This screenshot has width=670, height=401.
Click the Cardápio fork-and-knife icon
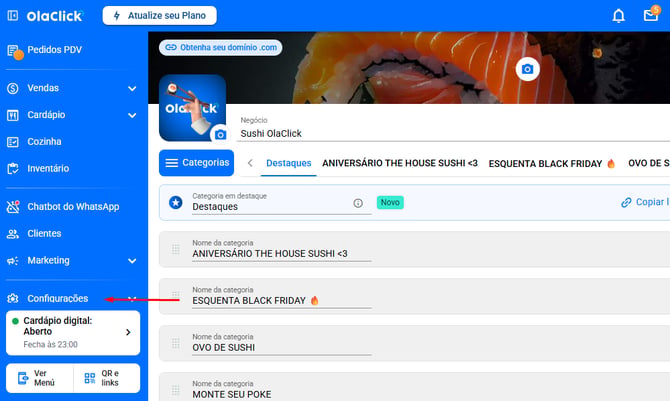(x=13, y=115)
